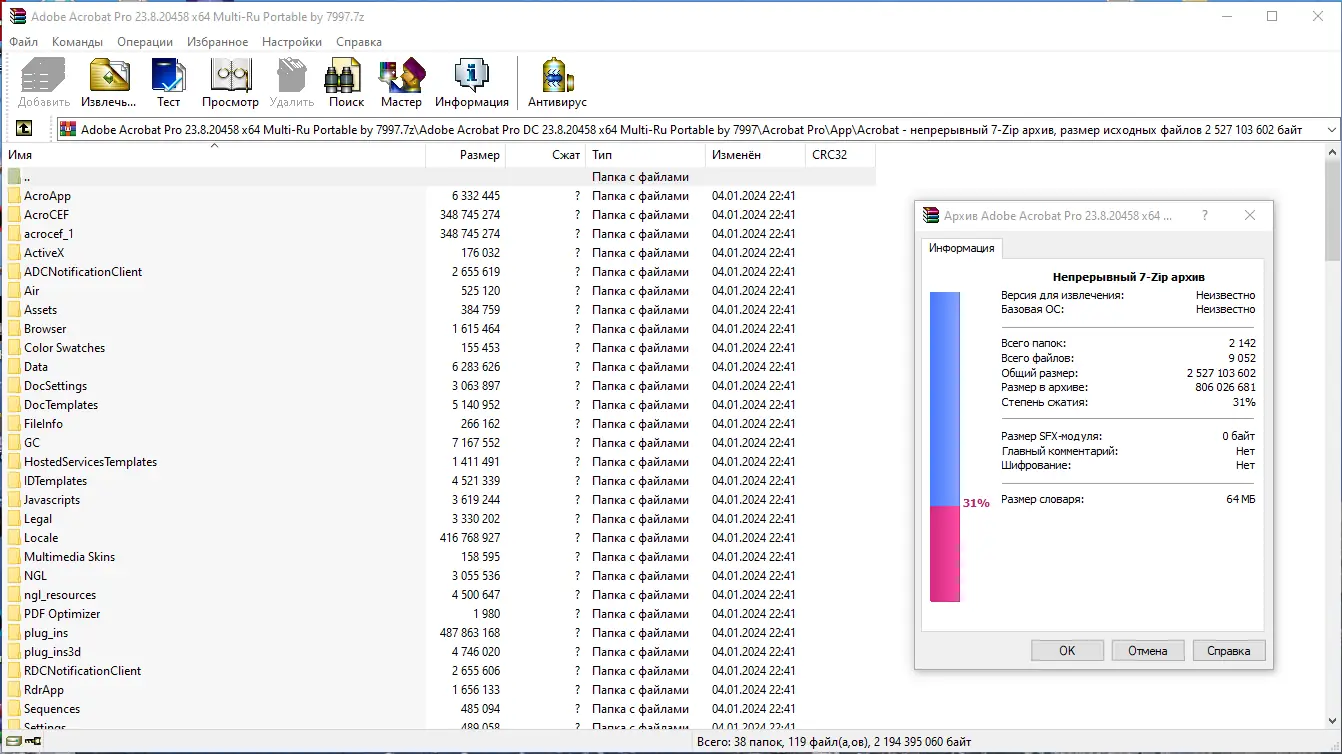Select the RdrApp folder row
Screen dimensions: 1342x754
click(440, 690)
